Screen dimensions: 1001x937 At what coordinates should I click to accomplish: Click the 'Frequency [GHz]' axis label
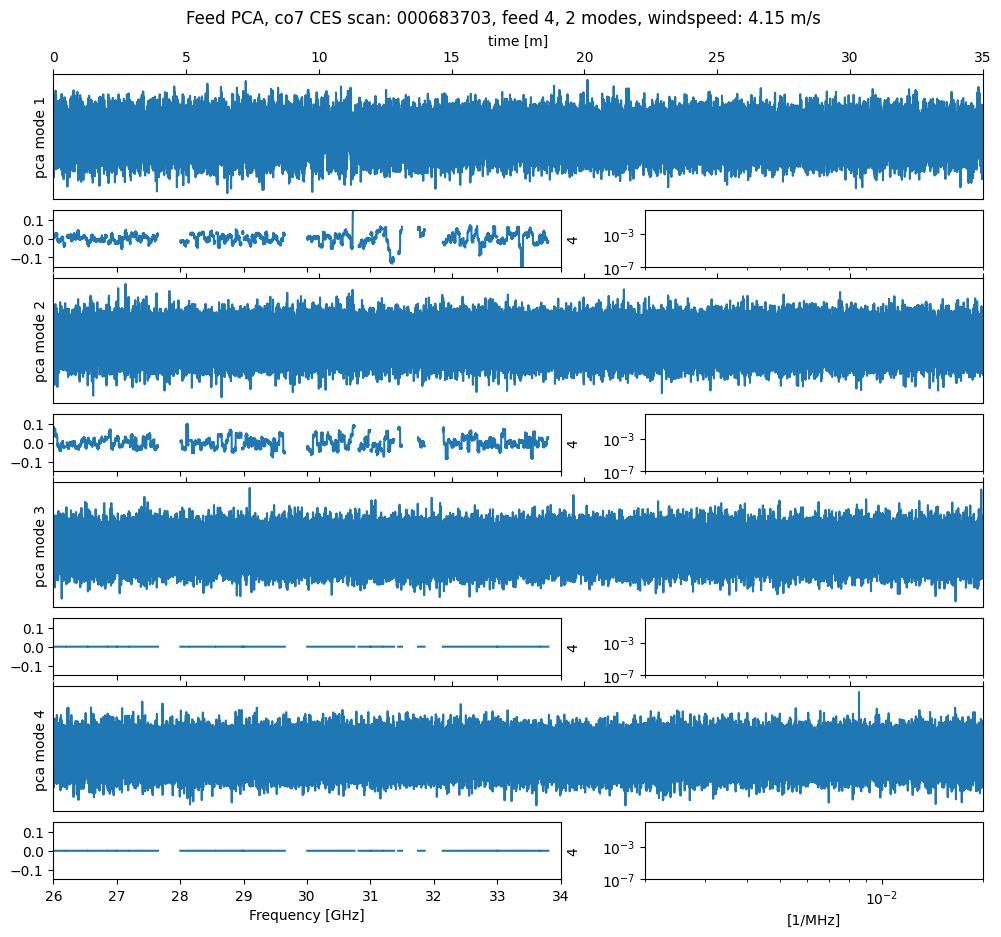pyautogui.click(x=306, y=915)
